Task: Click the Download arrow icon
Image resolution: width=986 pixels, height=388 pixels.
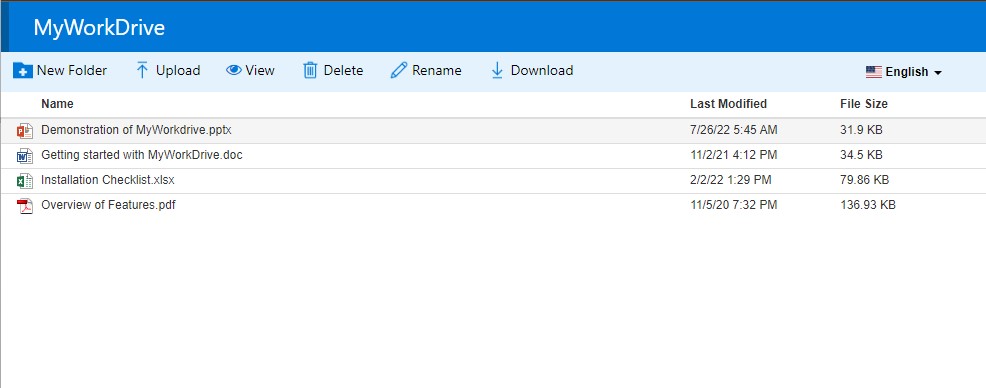Action: (x=497, y=70)
